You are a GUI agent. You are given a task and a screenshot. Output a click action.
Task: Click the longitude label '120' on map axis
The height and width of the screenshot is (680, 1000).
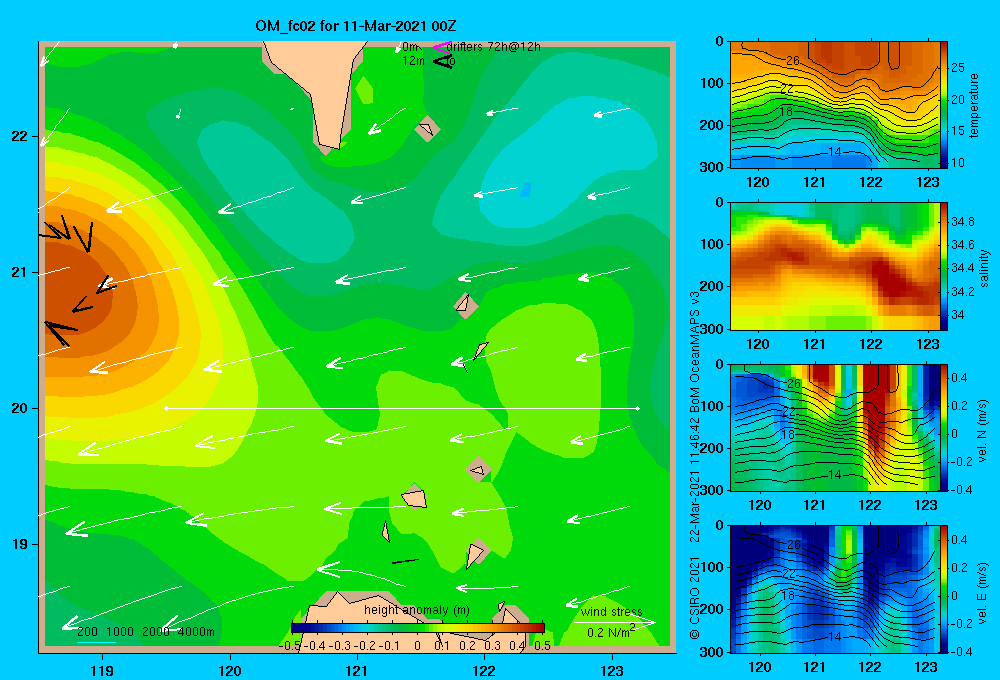pyautogui.click(x=230, y=670)
